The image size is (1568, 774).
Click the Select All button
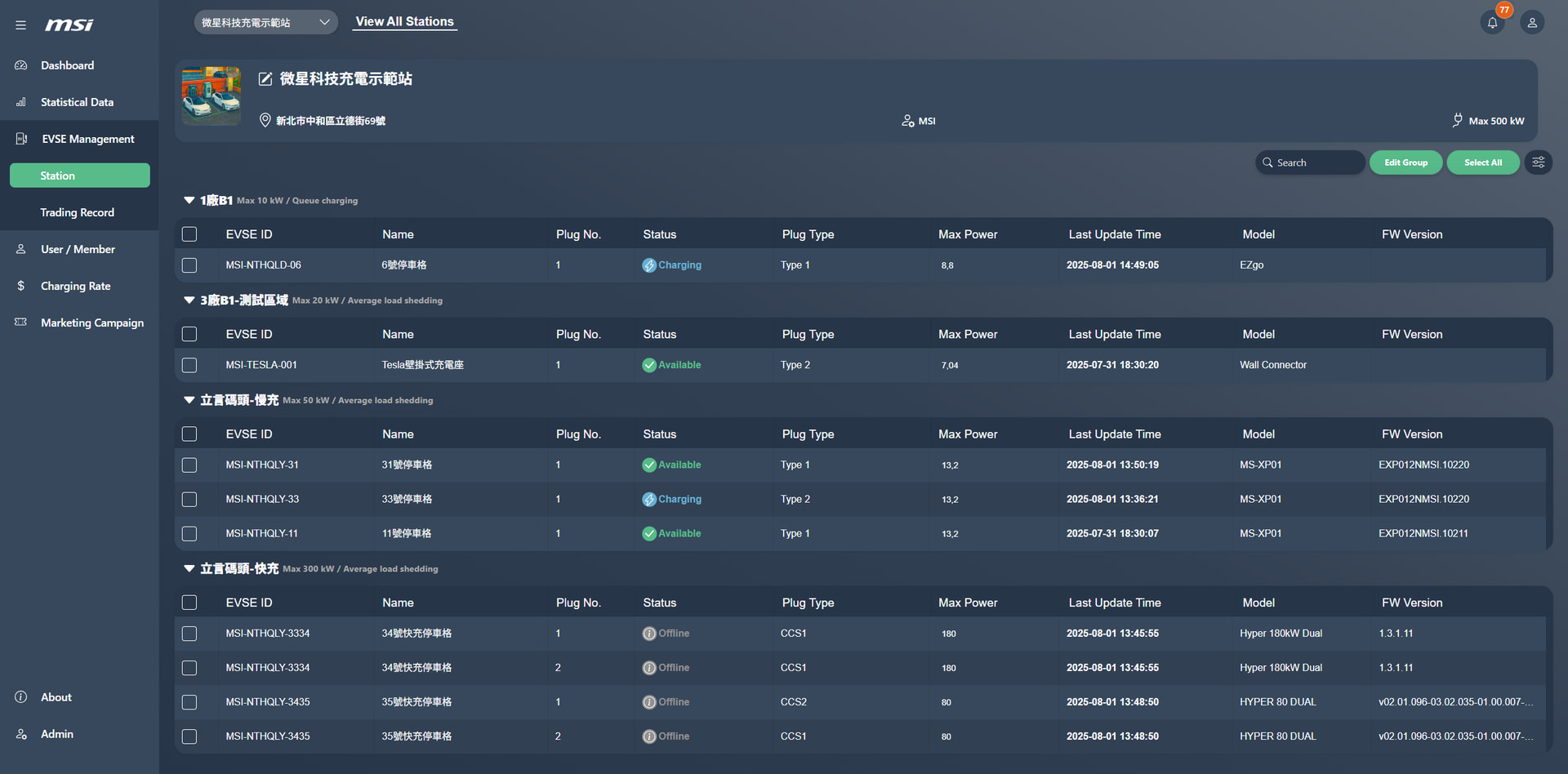1483,162
